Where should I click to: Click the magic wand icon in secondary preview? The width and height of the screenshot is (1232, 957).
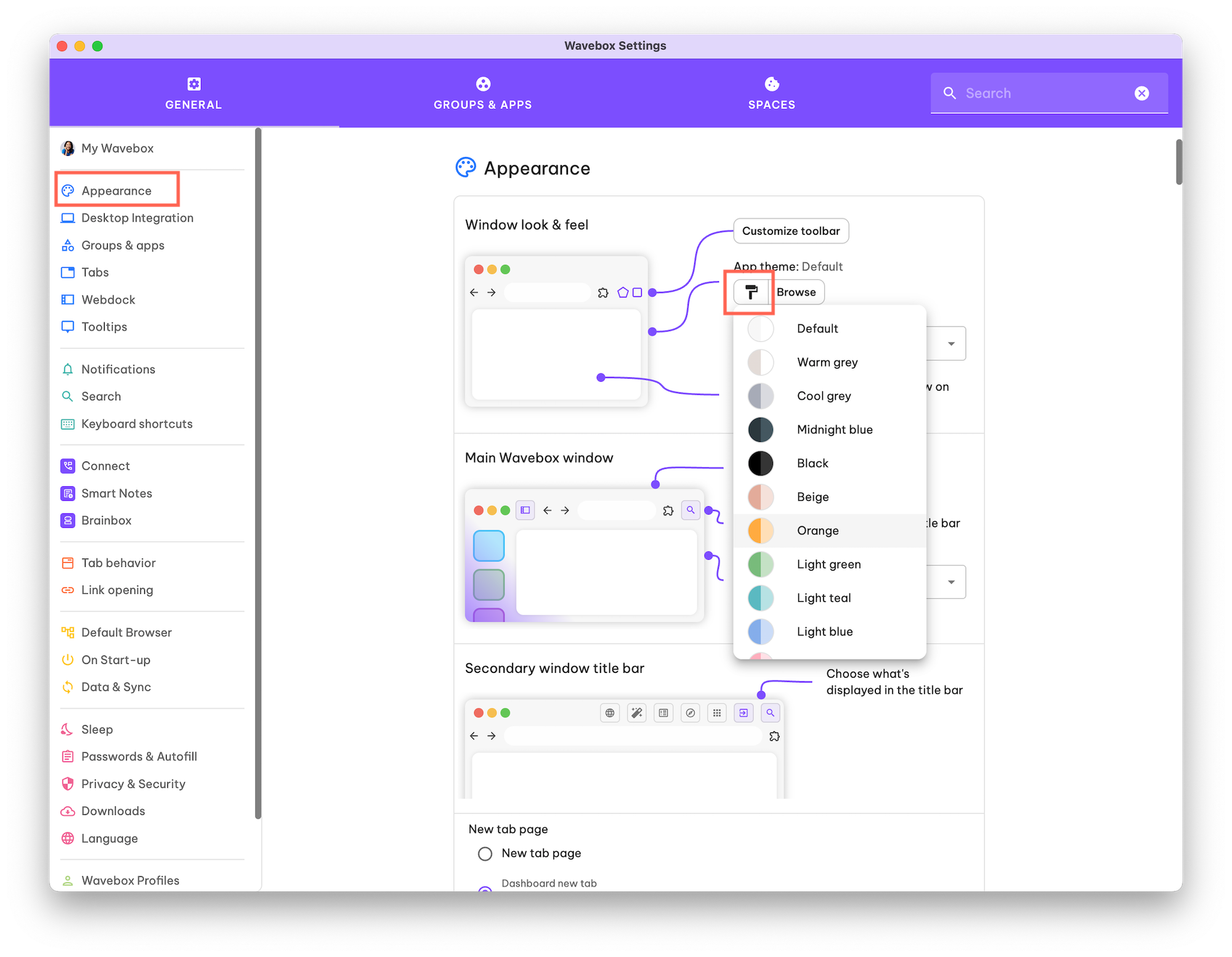[637, 713]
